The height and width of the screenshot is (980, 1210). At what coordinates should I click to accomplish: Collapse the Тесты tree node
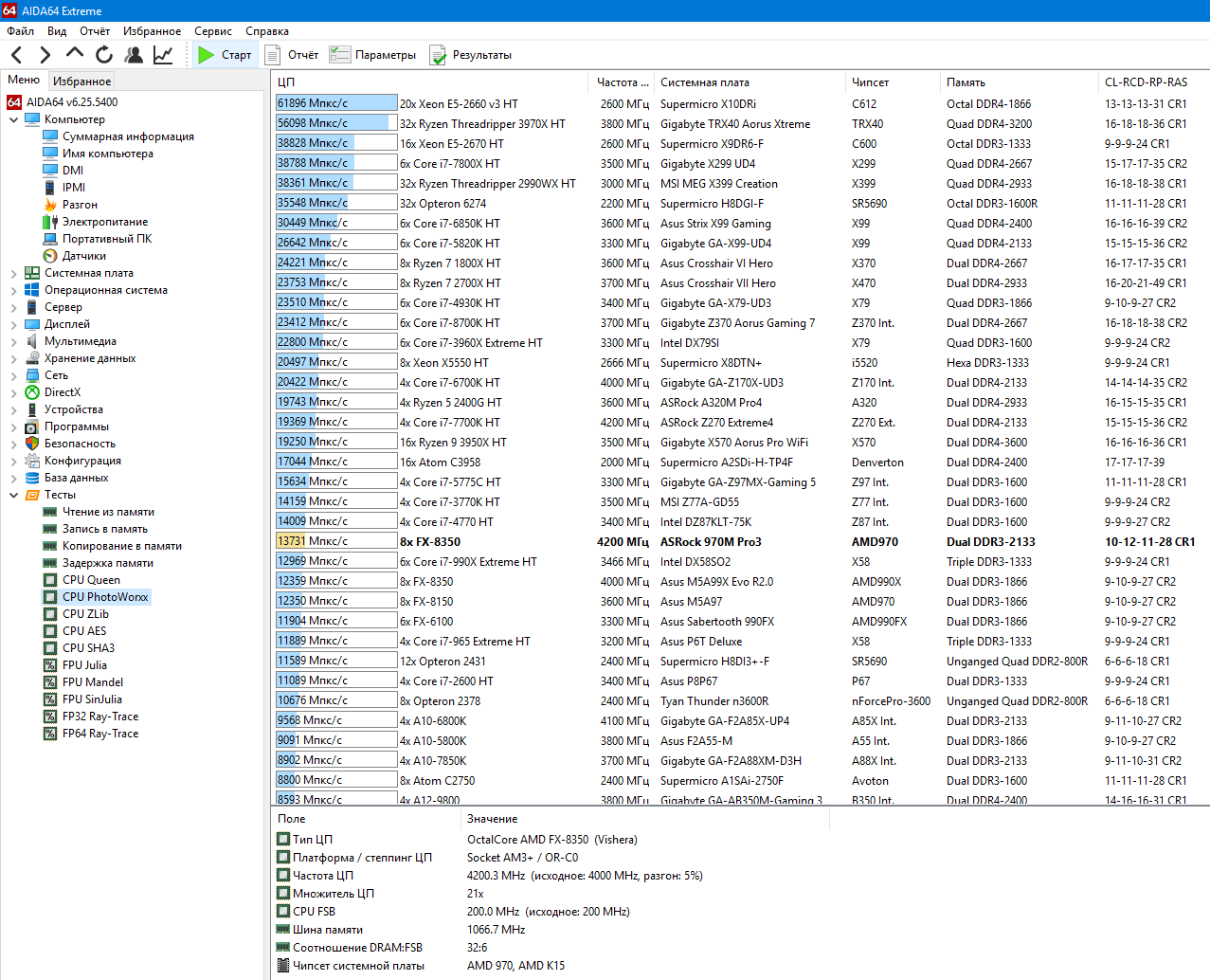click(x=13, y=495)
